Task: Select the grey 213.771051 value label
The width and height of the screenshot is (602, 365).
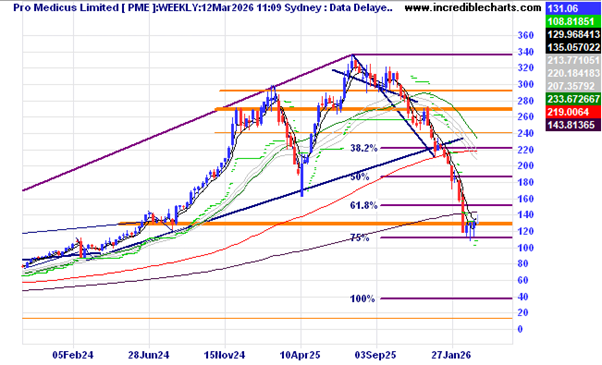Action: click(573, 60)
